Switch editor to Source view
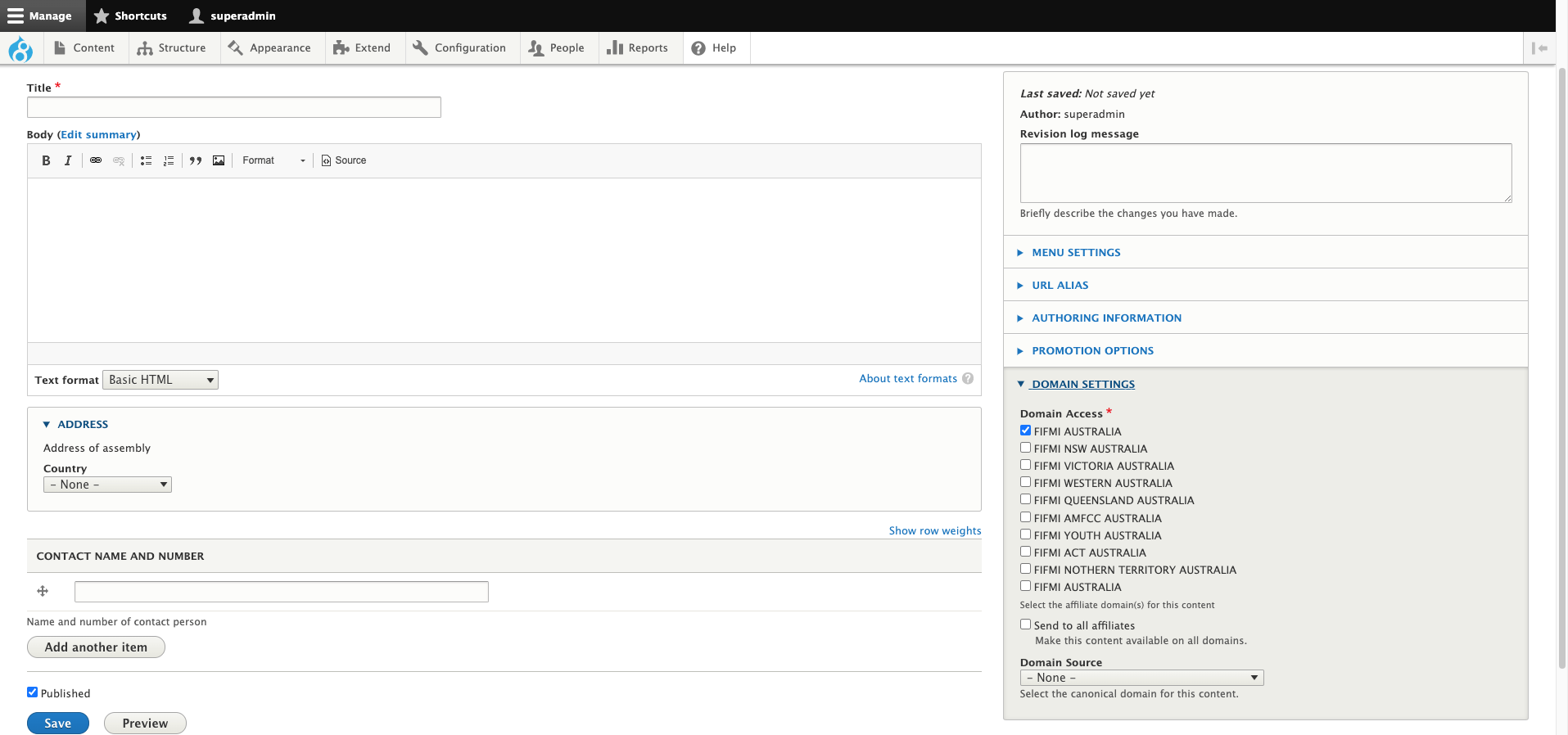This screenshot has height=735, width=1568. (344, 160)
